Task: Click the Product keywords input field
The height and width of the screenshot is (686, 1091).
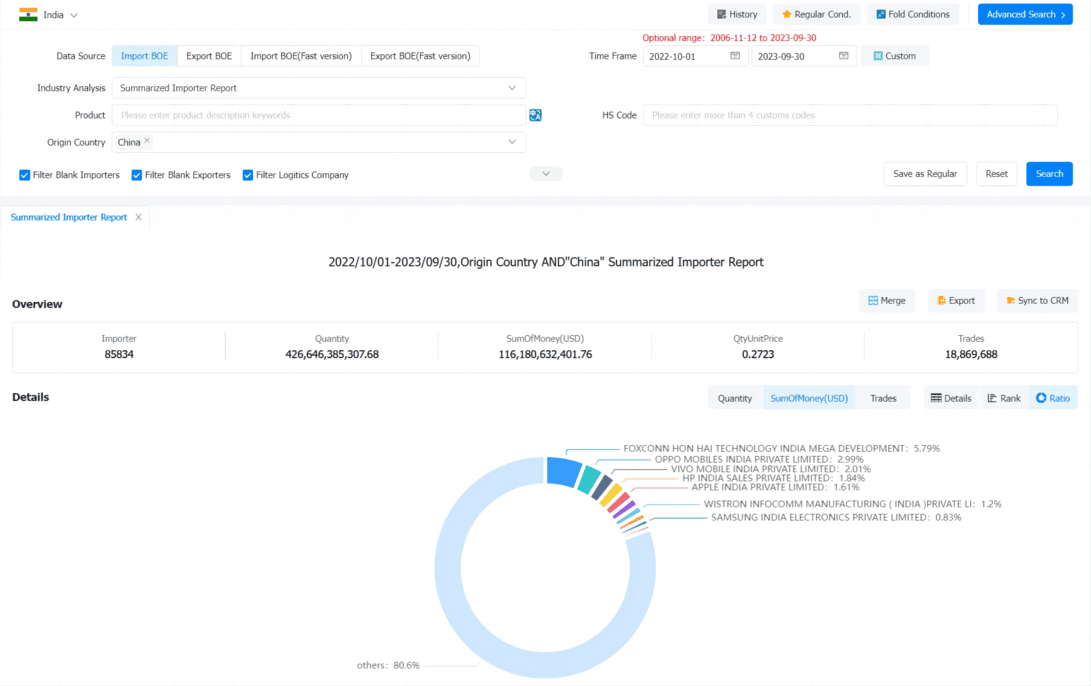Action: click(x=319, y=115)
